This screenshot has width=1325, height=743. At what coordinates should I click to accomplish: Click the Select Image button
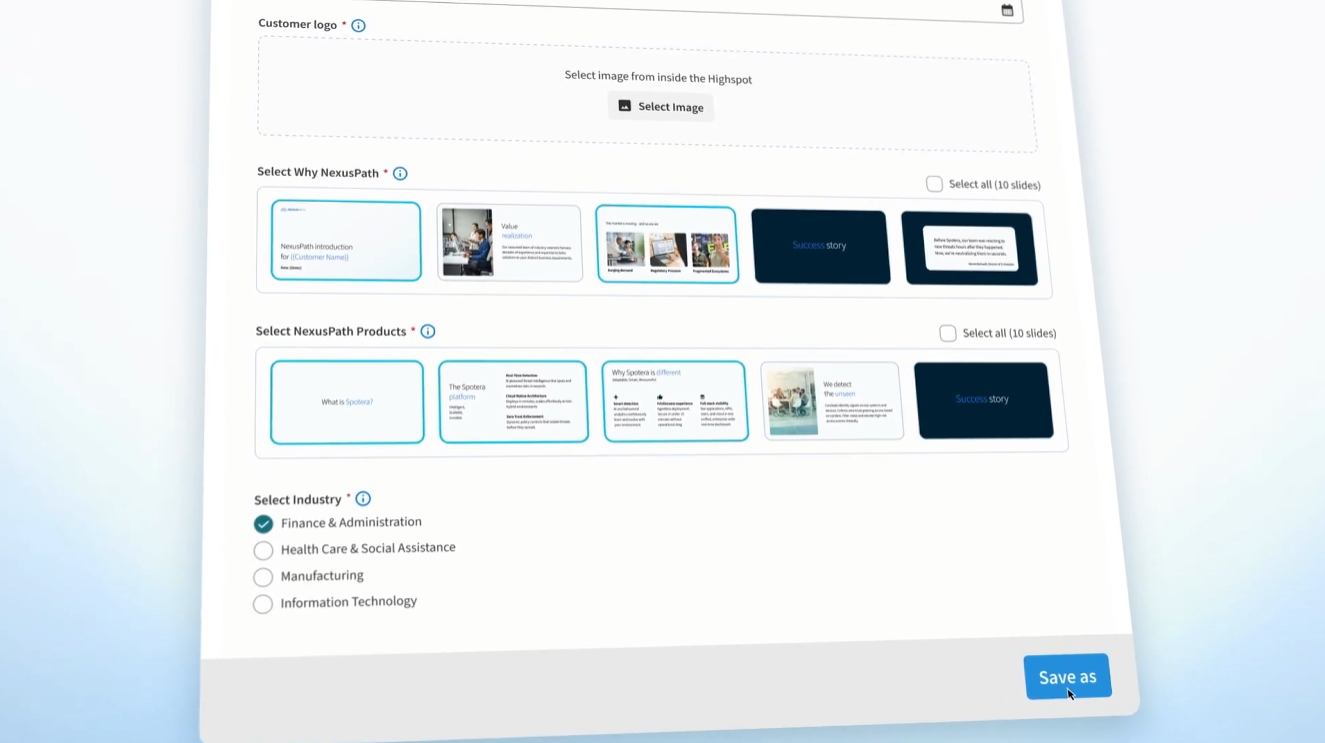661,106
